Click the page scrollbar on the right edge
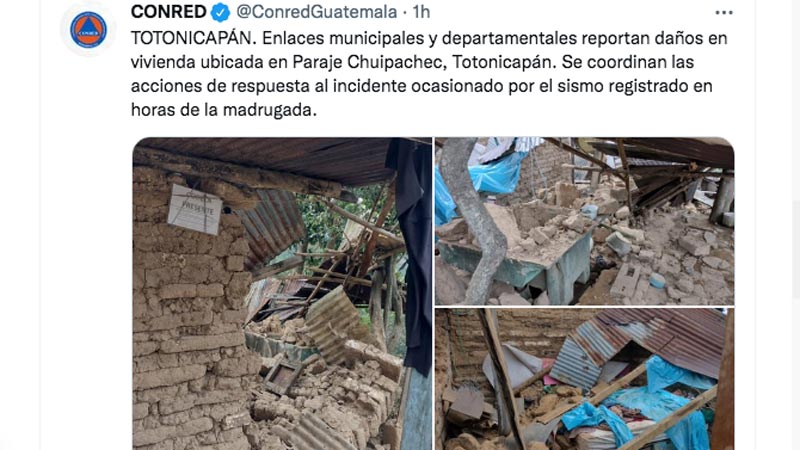Screen dimensions: 800x450 click(x=797, y=250)
